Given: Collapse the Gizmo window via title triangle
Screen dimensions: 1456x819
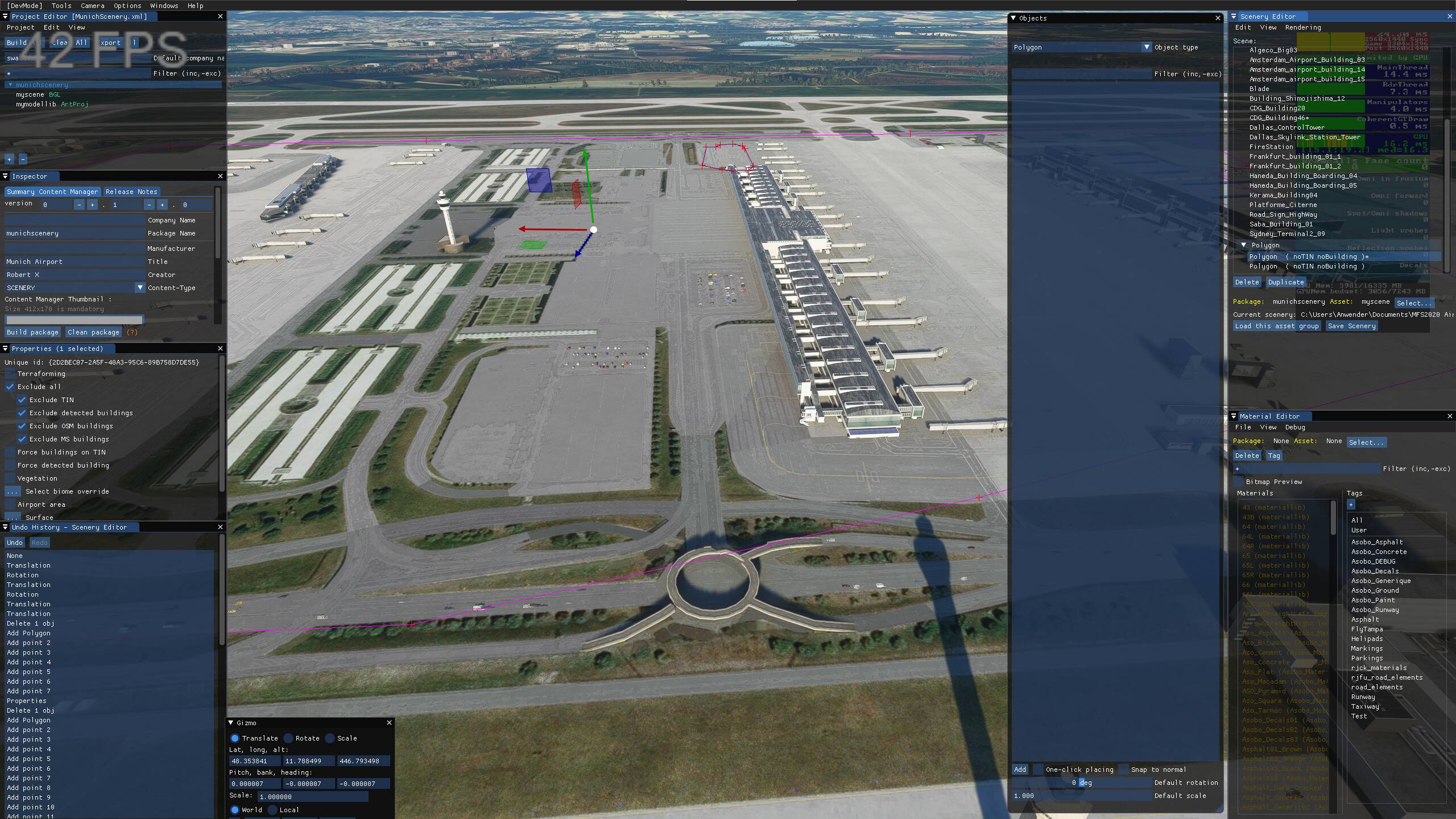Looking at the screenshot, I should pyautogui.click(x=231, y=723).
